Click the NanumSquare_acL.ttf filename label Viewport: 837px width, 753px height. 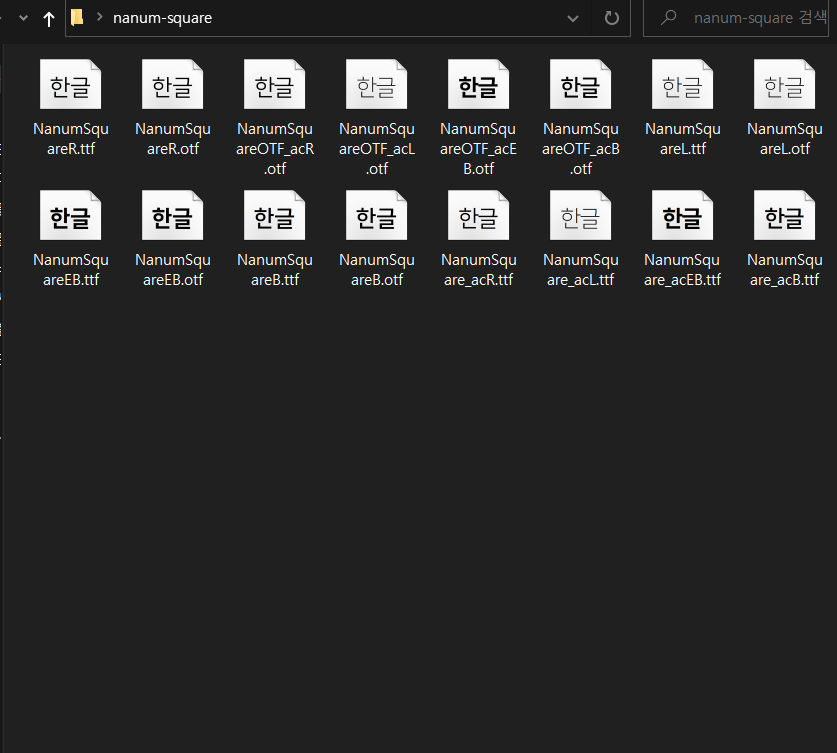pyautogui.click(x=580, y=270)
